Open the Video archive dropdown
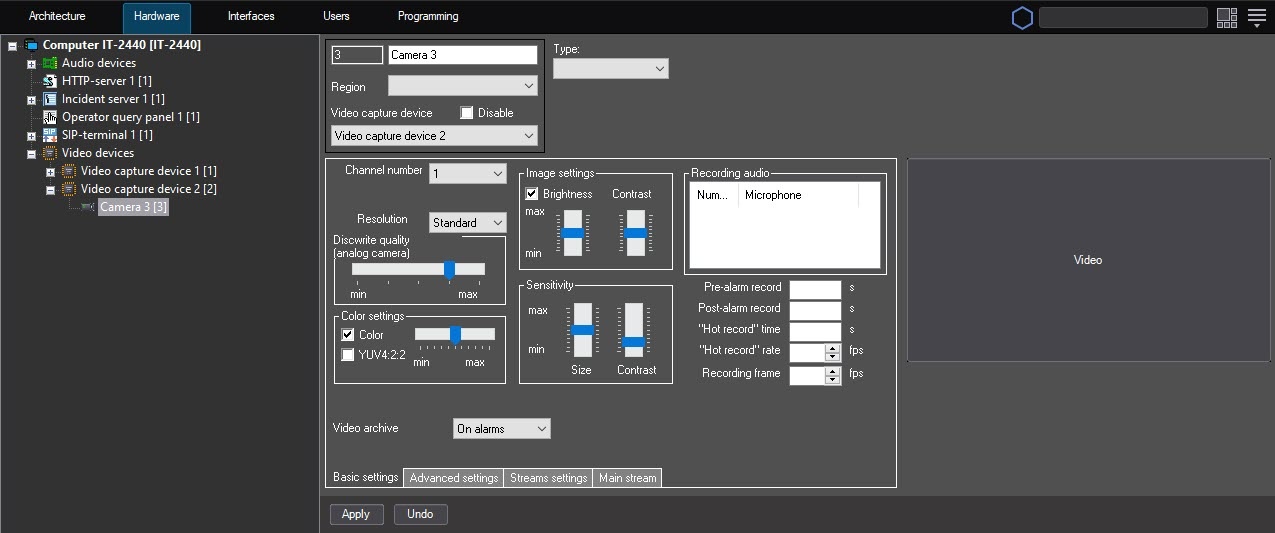This screenshot has width=1275, height=533. (501, 429)
